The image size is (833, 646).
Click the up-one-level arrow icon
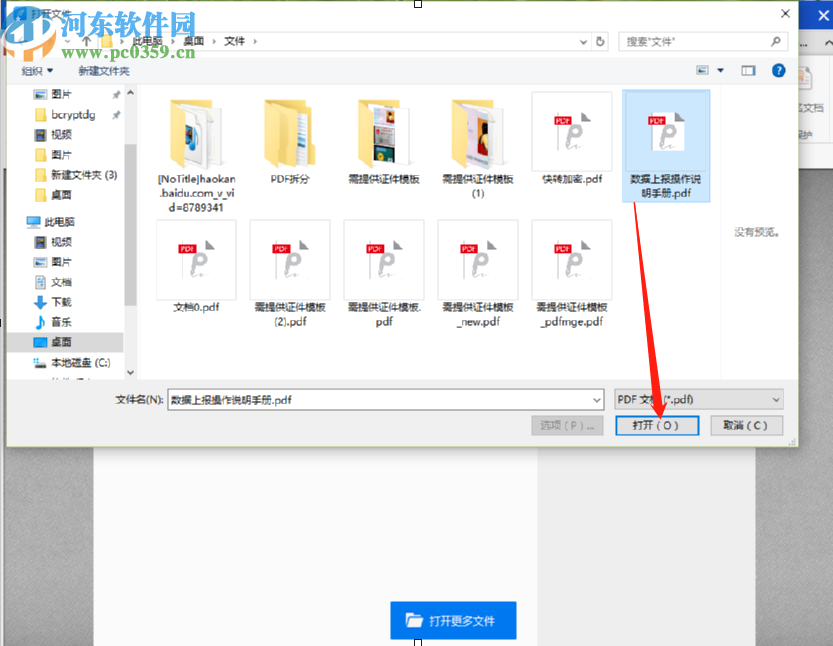[x=85, y=40]
